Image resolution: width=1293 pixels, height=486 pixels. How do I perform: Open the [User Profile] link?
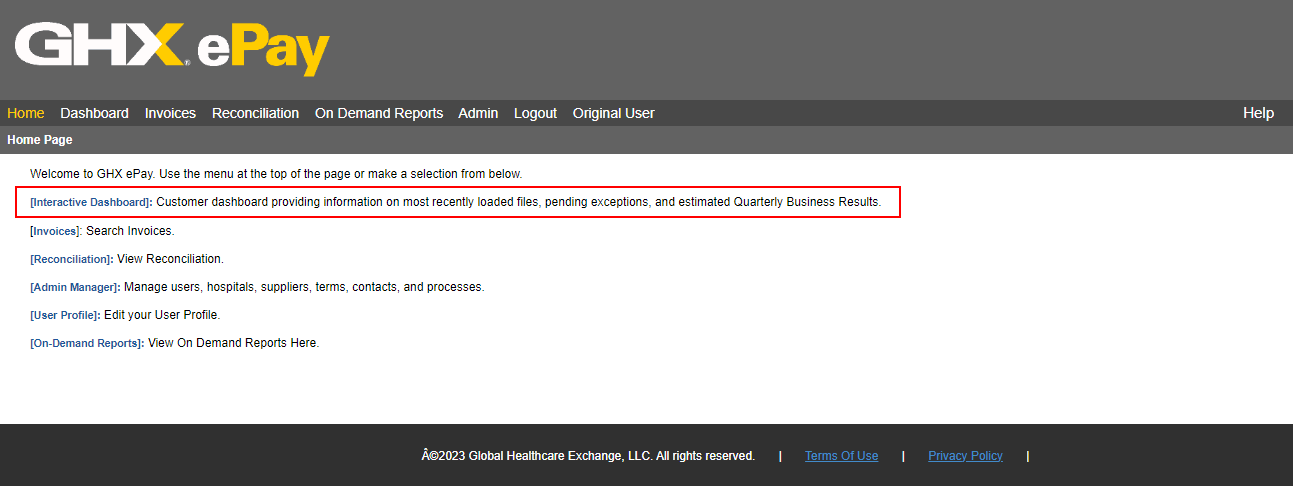pos(65,315)
